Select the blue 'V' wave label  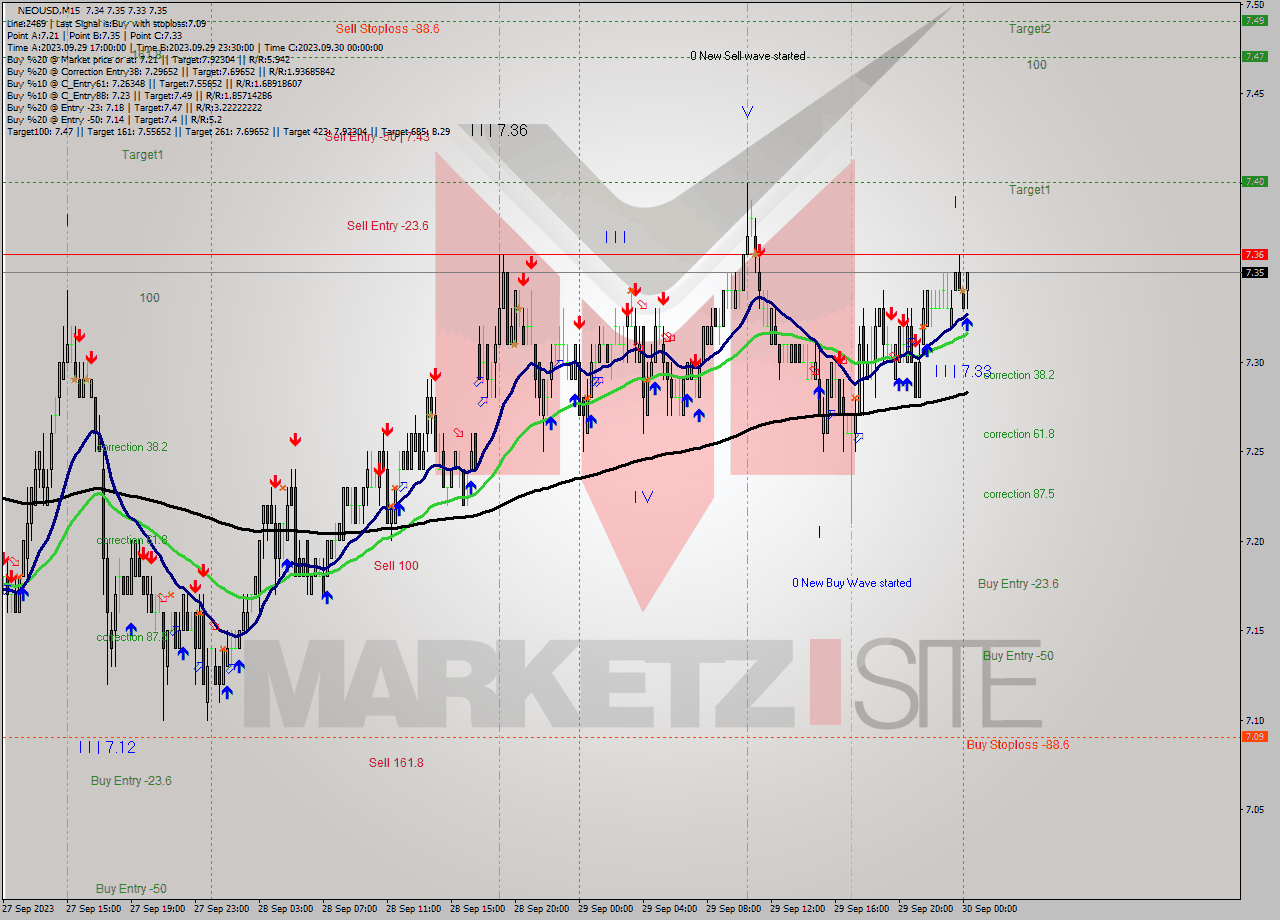747,112
